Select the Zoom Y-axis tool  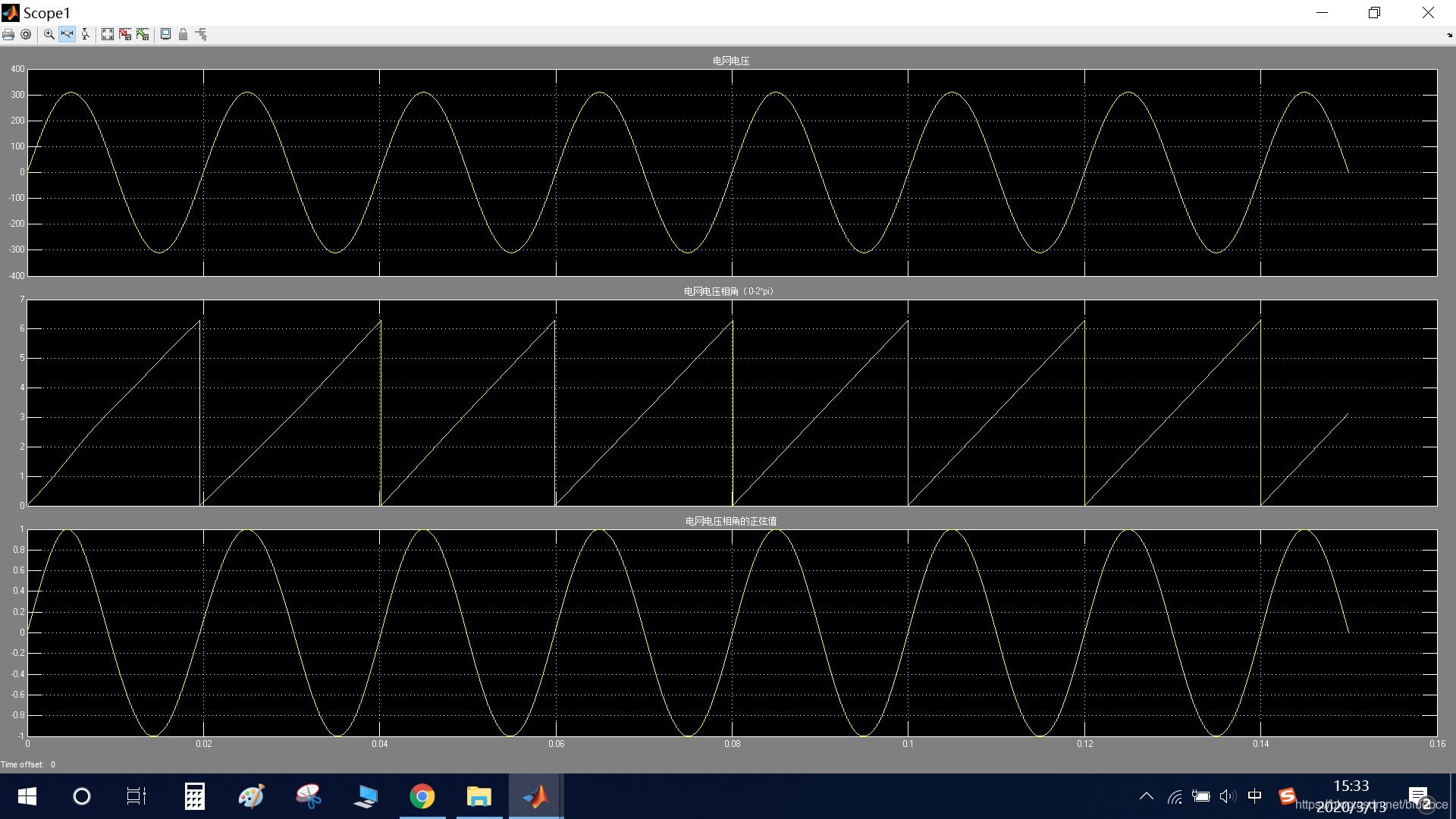click(85, 35)
